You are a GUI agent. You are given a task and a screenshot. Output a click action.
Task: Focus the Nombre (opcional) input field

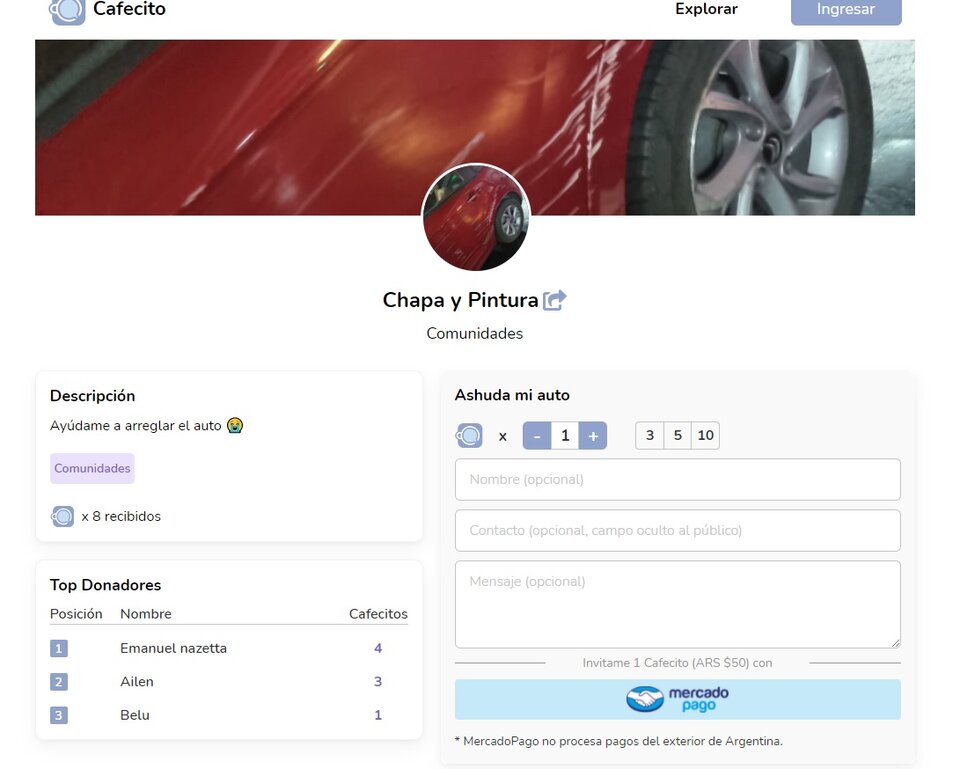click(x=678, y=479)
